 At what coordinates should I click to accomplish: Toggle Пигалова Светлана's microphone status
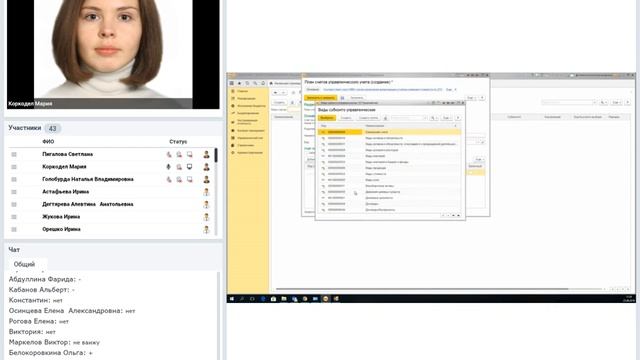click(x=169, y=154)
